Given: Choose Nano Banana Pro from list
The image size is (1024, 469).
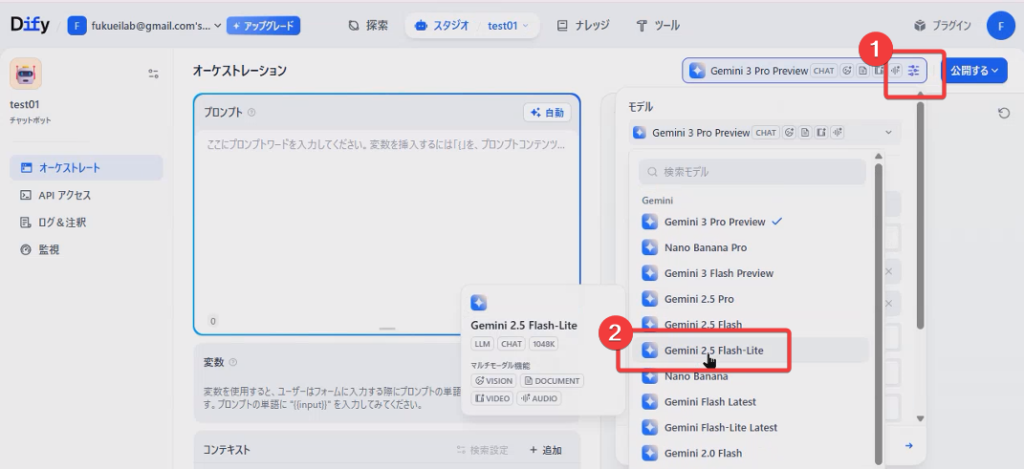Looking at the screenshot, I should (x=705, y=247).
